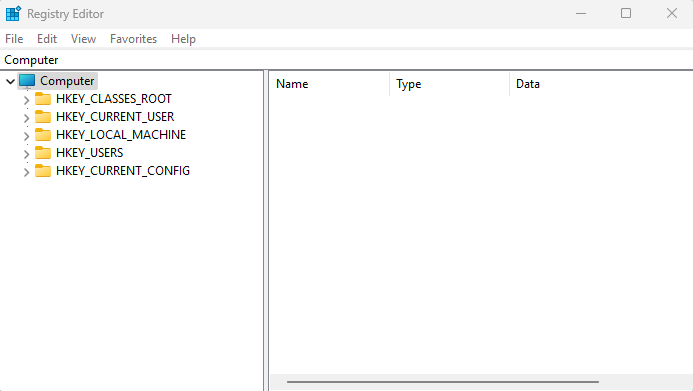The width and height of the screenshot is (693, 391).
Task: Sort by the Type column header
Action: point(449,84)
